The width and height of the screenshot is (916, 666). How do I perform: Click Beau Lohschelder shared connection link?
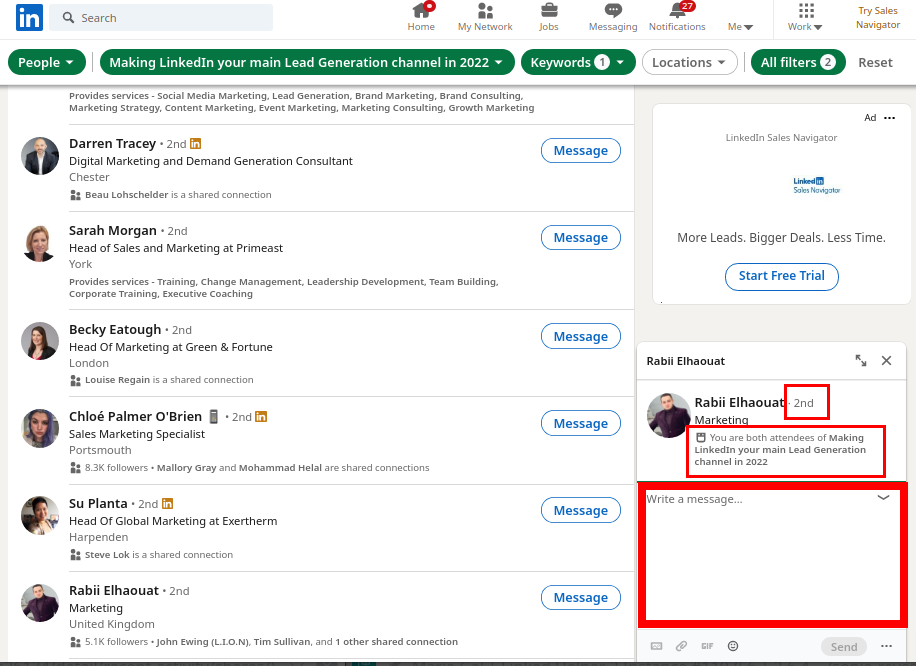pos(127,195)
